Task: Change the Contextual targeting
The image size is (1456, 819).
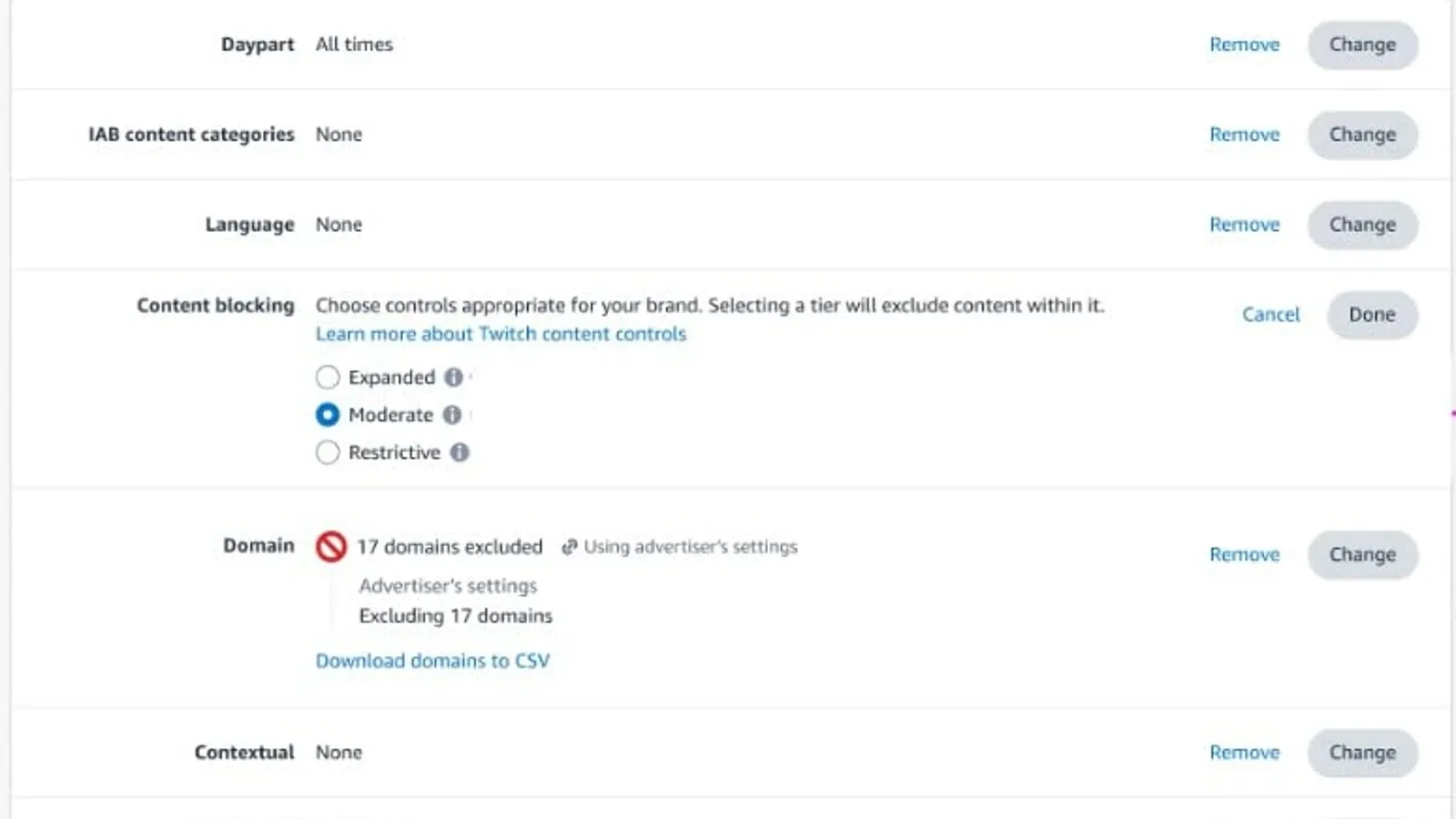Action: (1362, 753)
